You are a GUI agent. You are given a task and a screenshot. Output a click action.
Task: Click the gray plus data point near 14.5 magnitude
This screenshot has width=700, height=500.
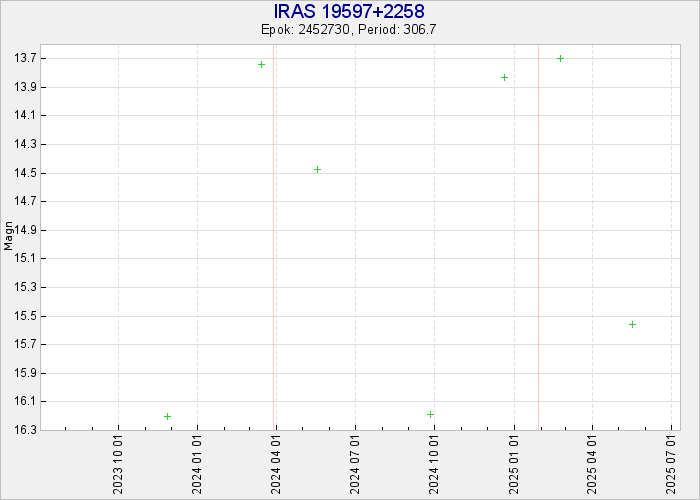(x=317, y=169)
